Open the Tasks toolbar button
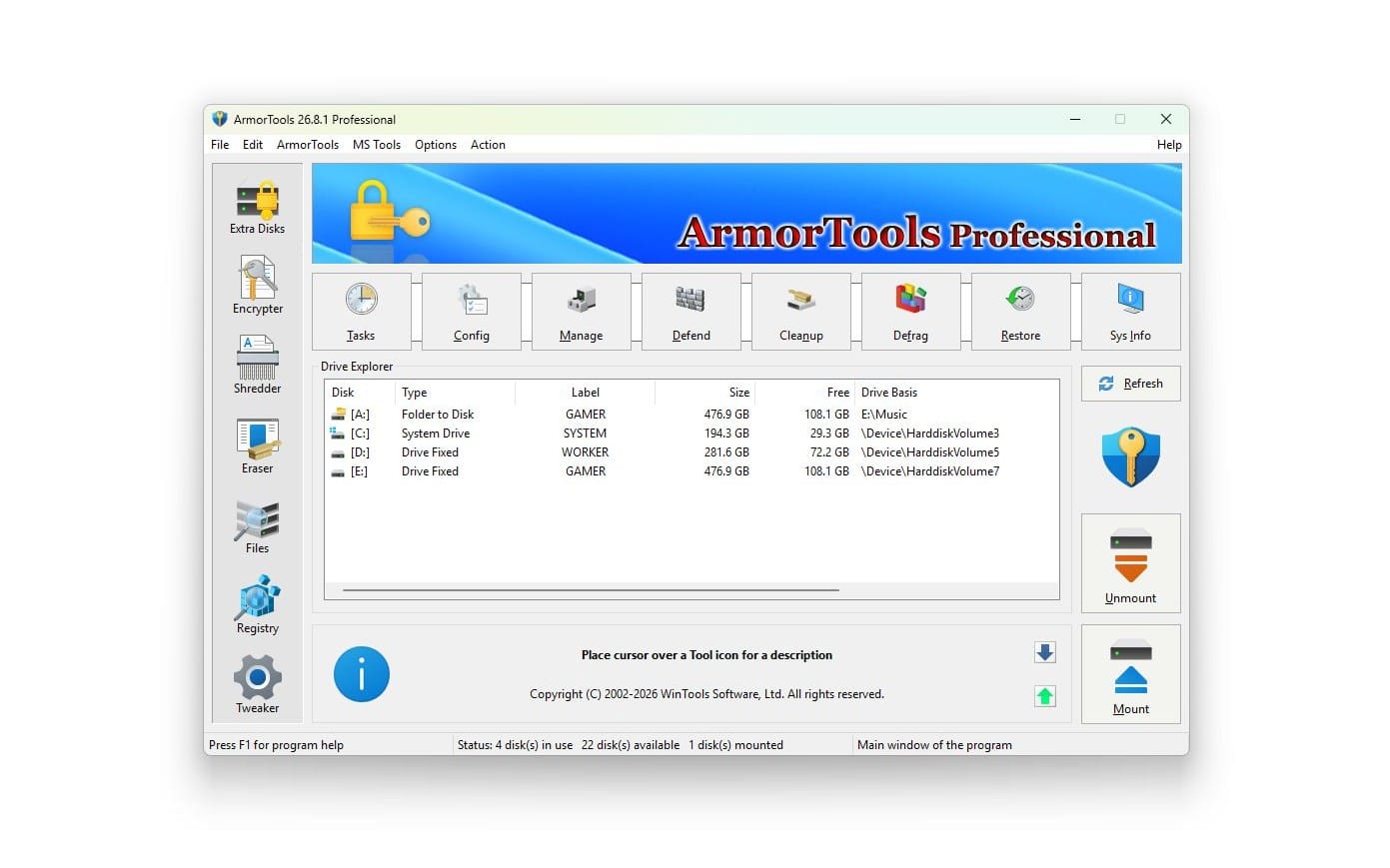Image resolution: width=1390 pixels, height=868 pixels. tap(362, 311)
